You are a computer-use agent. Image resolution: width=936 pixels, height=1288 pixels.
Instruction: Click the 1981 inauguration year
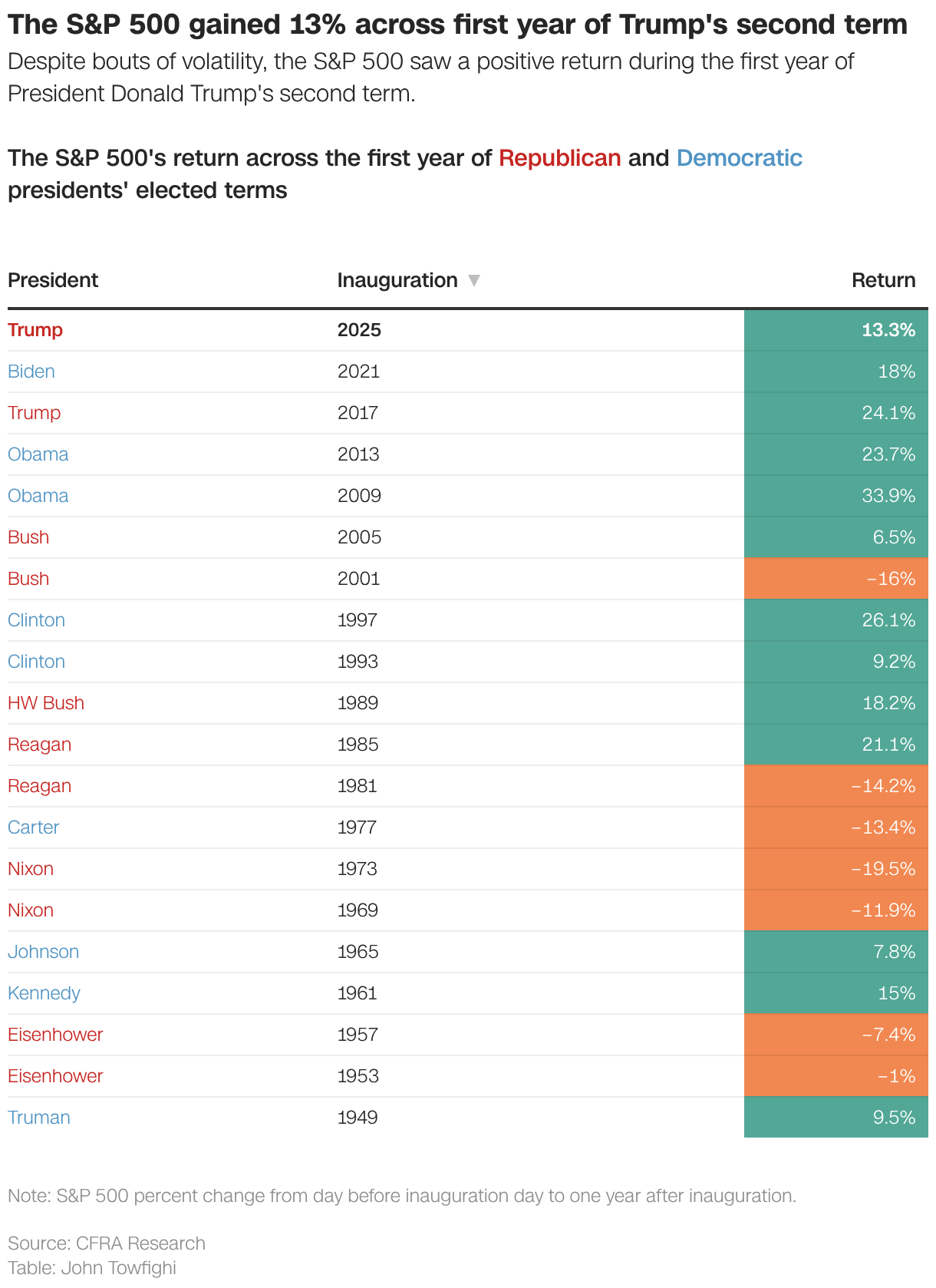[x=357, y=786]
